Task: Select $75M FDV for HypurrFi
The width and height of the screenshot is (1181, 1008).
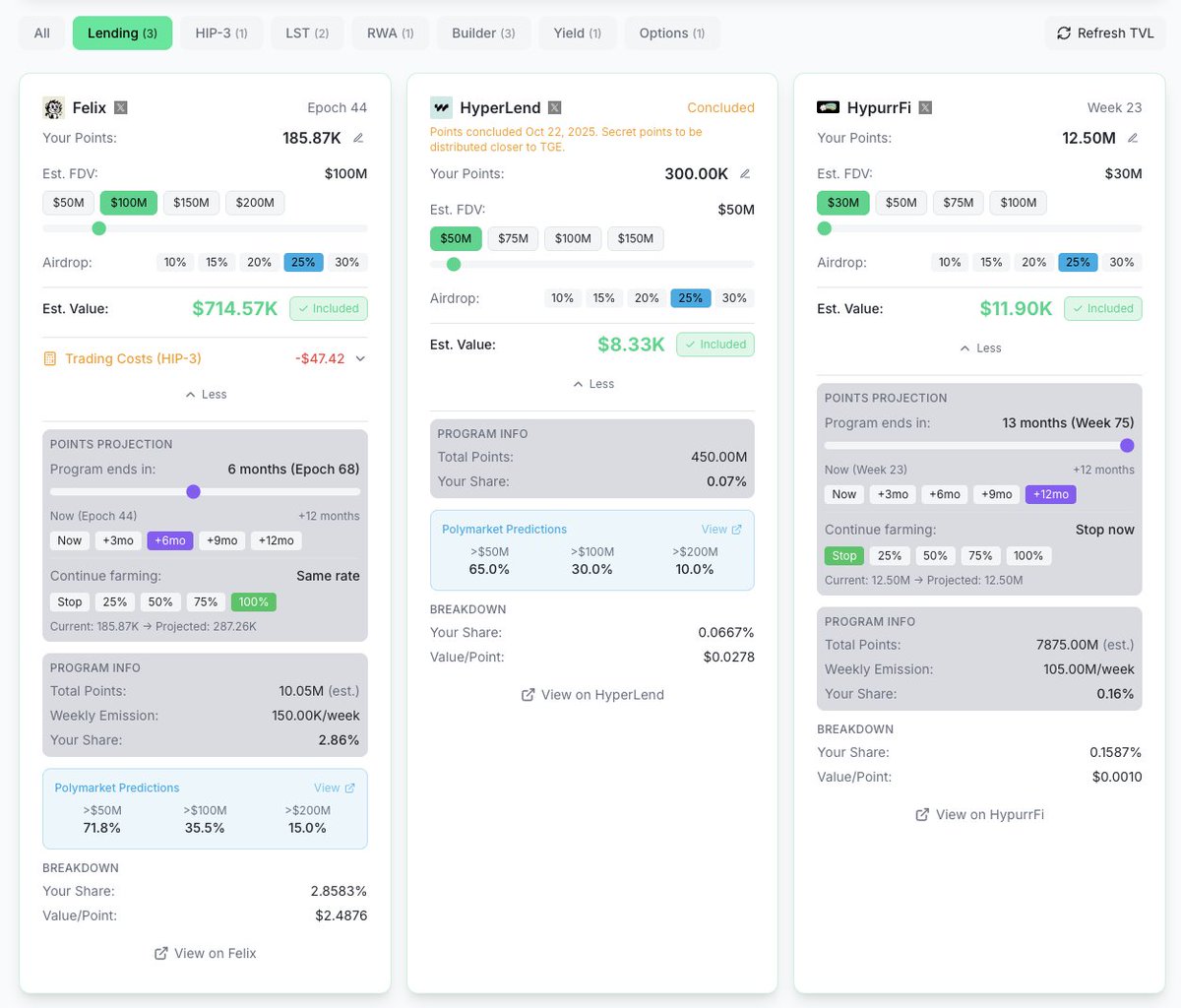Action: pyautogui.click(x=959, y=203)
